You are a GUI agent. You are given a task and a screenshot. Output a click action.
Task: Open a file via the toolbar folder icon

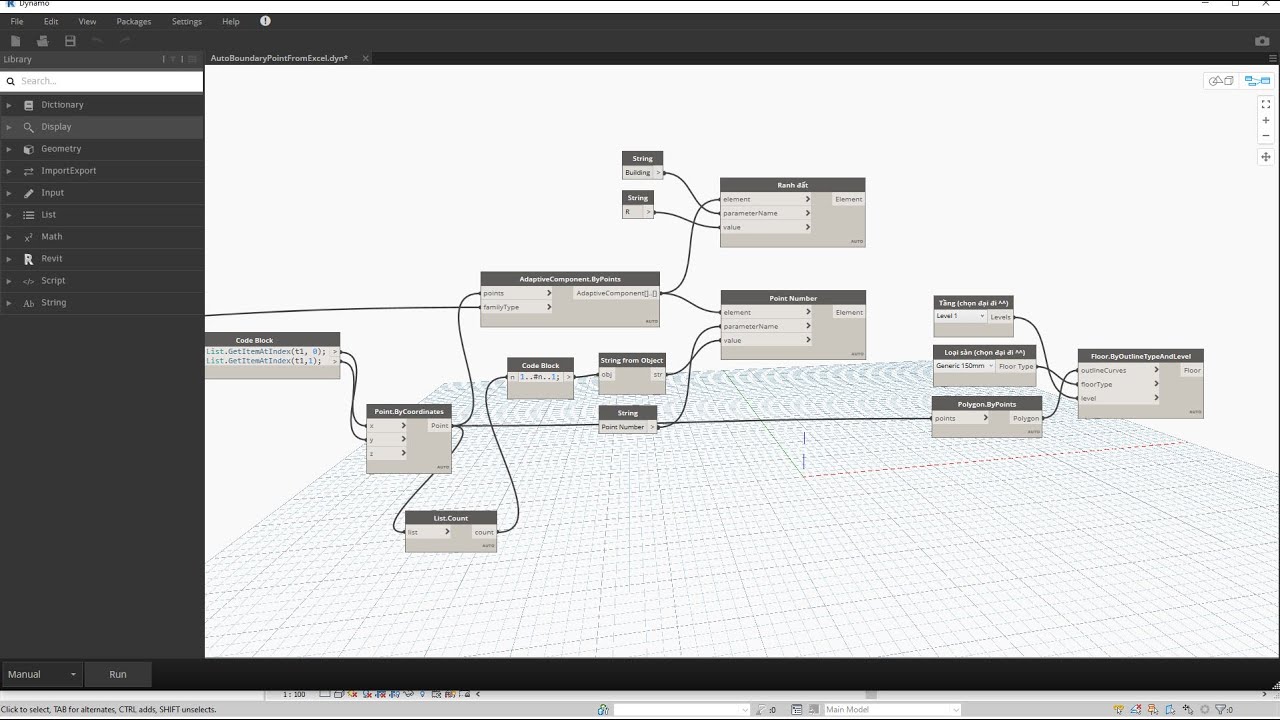pos(42,41)
